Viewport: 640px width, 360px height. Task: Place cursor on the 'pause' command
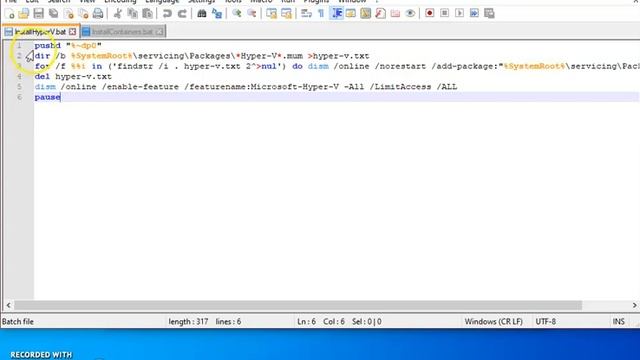click(x=47, y=97)
